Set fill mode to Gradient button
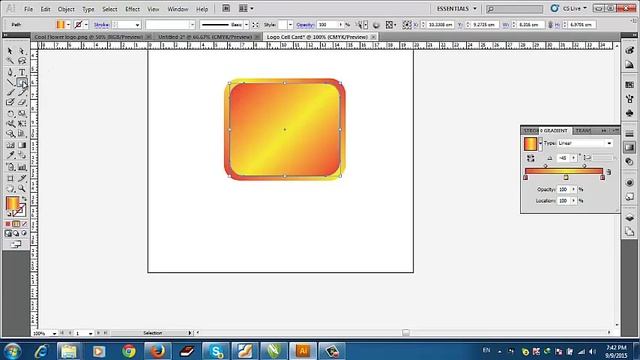 point(16,224)
